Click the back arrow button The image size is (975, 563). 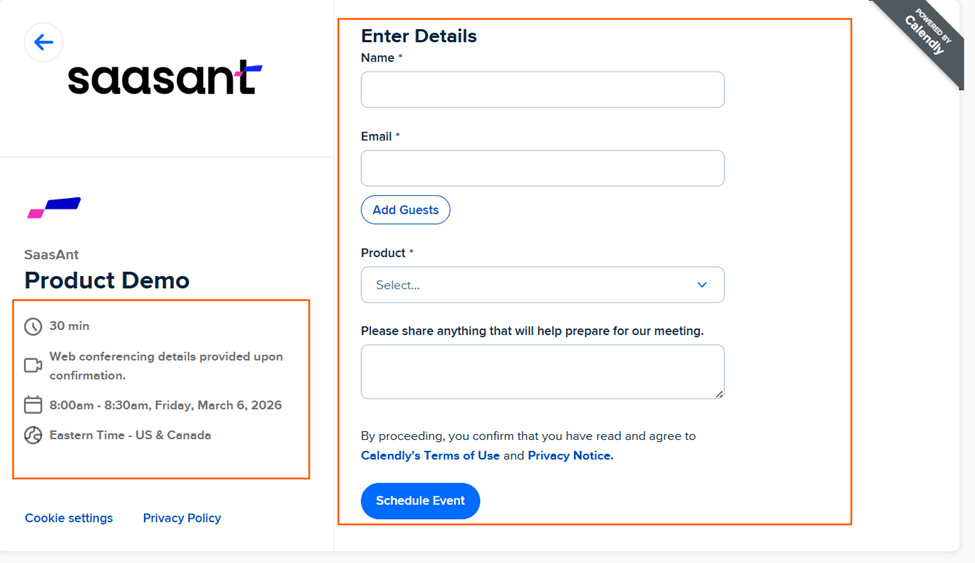point(43,42)
